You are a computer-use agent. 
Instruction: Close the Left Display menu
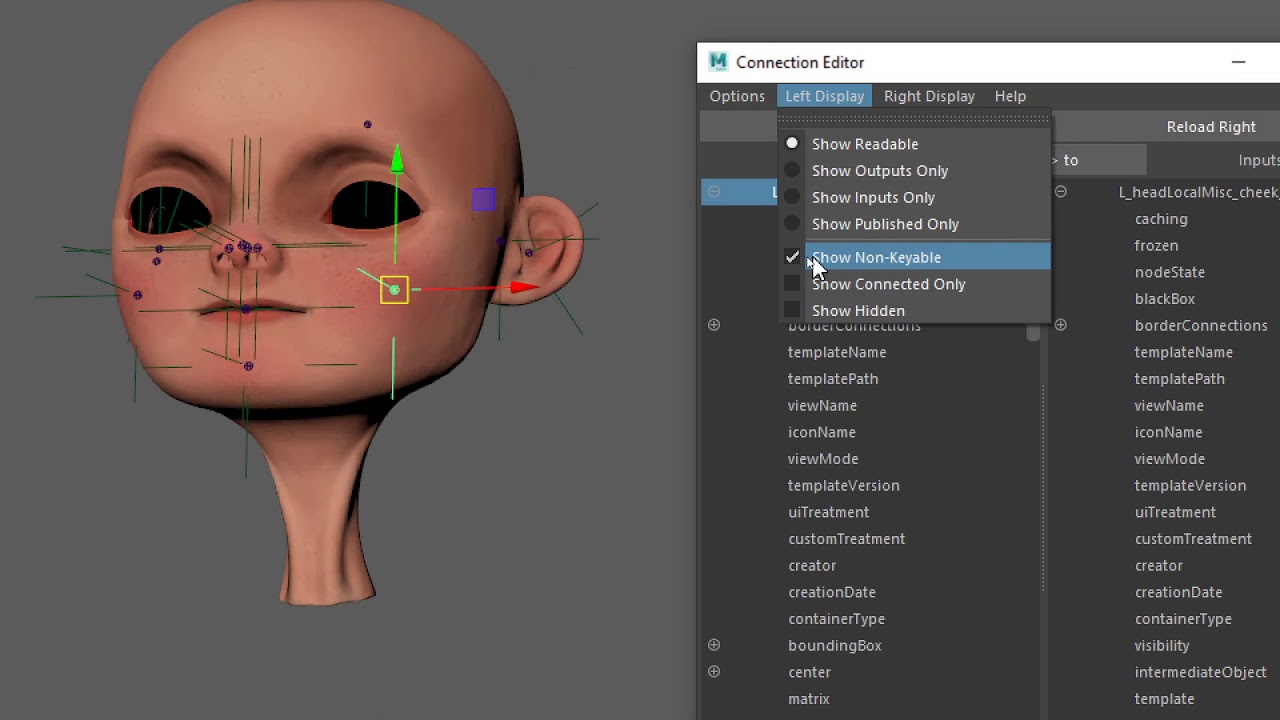tap(824, 96)
